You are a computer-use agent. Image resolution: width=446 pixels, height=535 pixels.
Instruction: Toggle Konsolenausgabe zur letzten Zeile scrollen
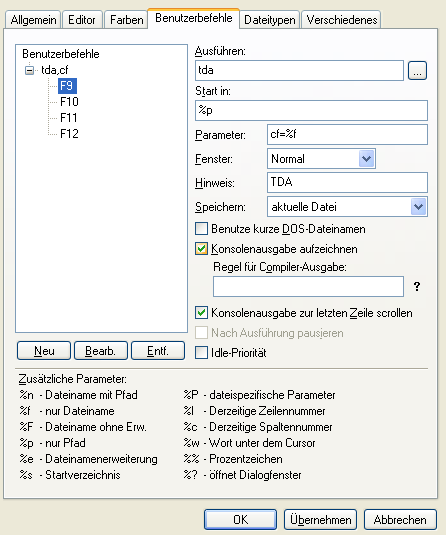pyautogui.click(x=201, y=313)
